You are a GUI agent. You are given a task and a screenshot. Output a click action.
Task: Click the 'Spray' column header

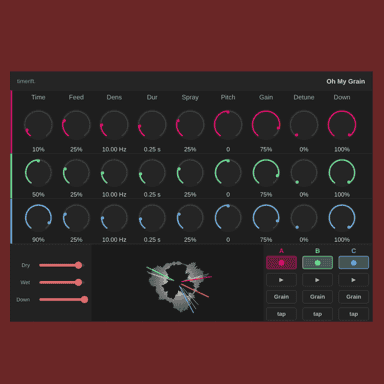(190, 97)
